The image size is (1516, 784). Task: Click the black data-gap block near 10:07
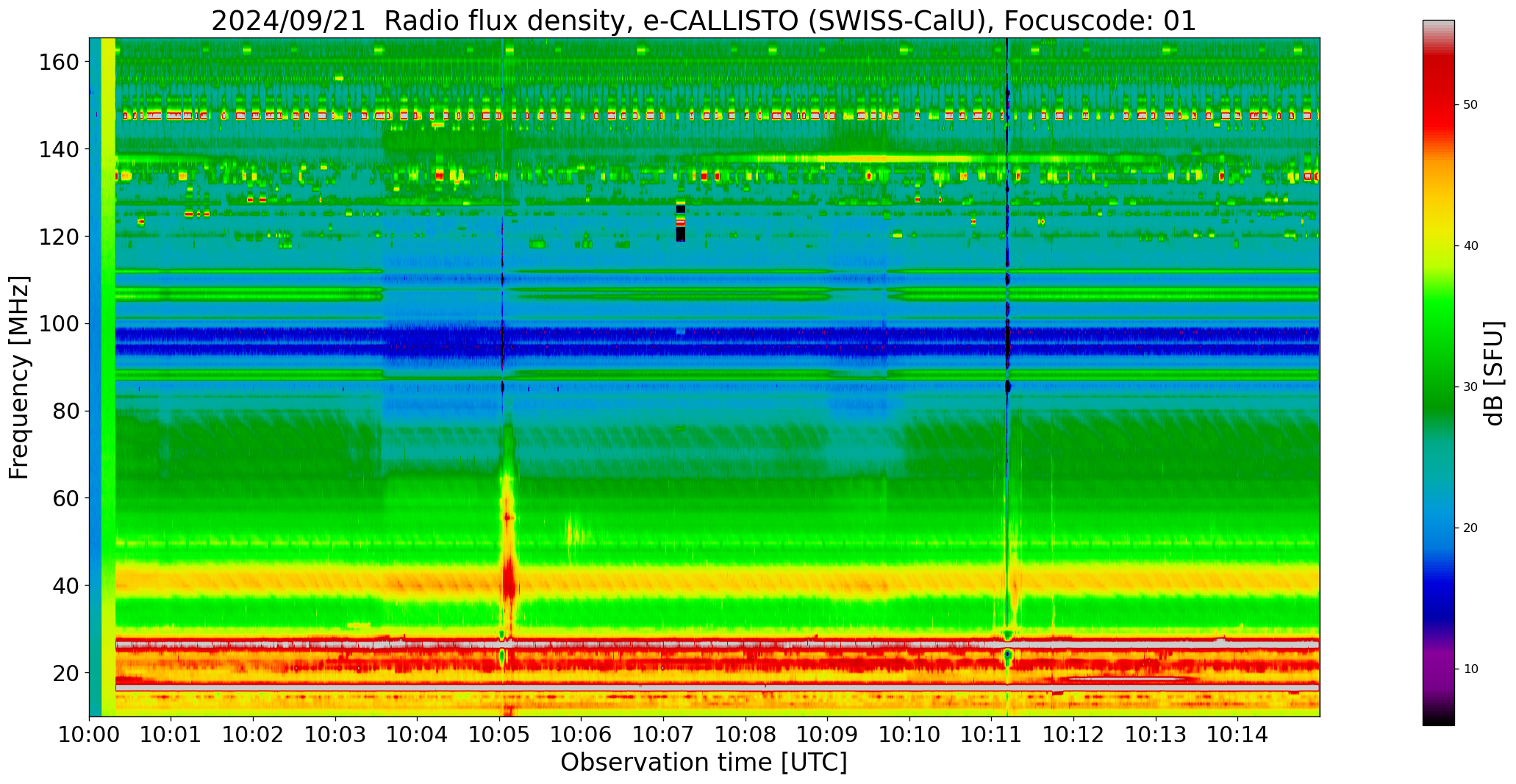(x=681, y=223)
